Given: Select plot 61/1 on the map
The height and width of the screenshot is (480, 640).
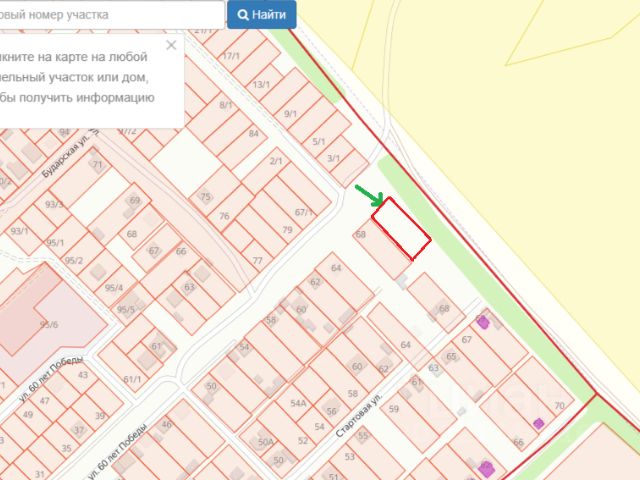Looking at the screenshot, I should pos(132,379).
